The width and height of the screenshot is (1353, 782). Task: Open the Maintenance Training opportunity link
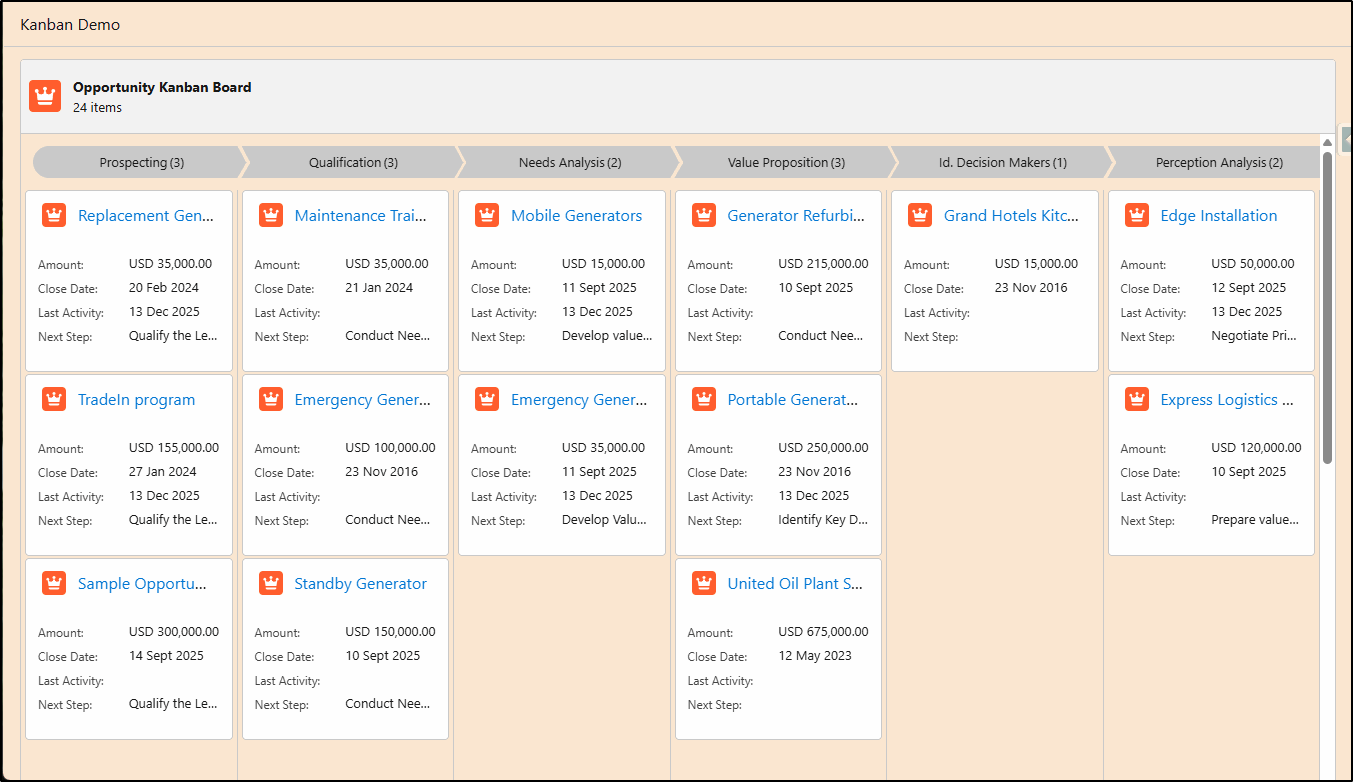[360, 216]
